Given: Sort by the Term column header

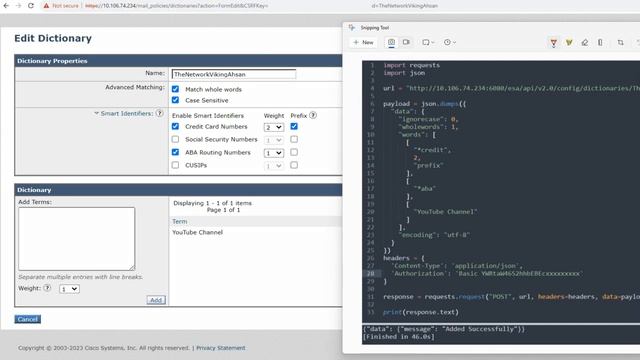Looking at the screenshot, I should point(180,221).
